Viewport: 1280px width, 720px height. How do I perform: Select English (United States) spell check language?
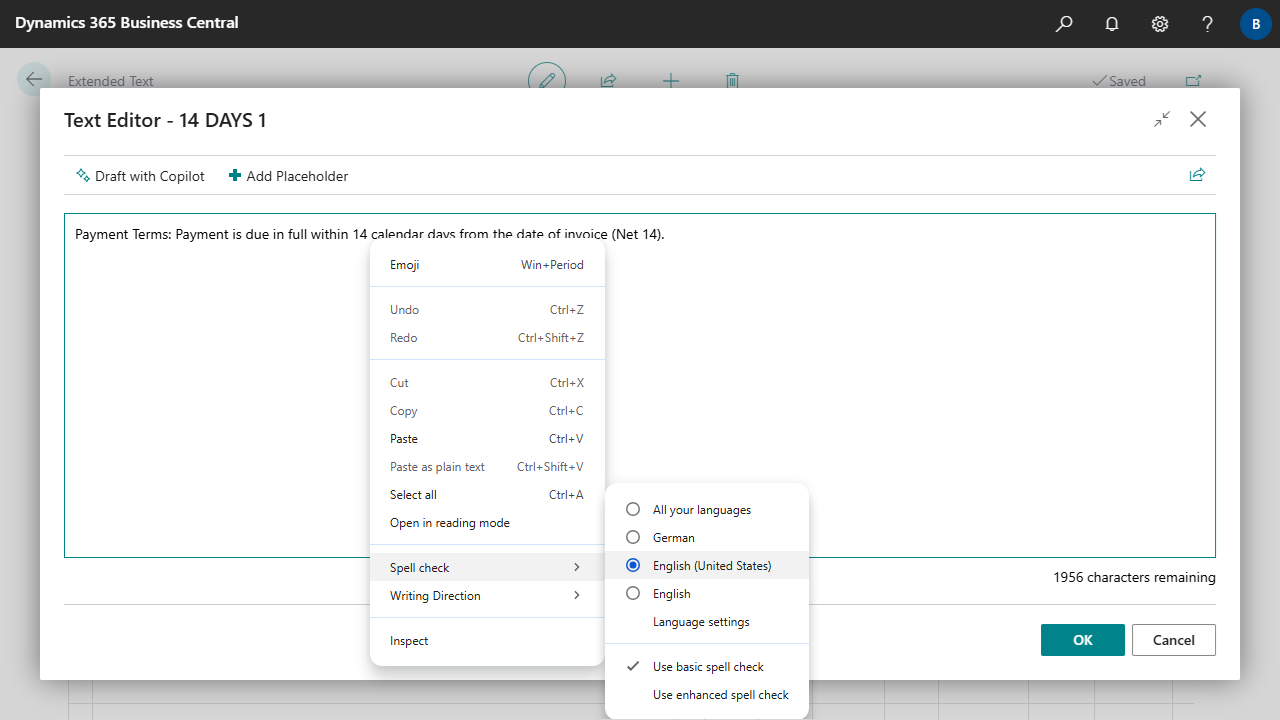tap(707, 566)
